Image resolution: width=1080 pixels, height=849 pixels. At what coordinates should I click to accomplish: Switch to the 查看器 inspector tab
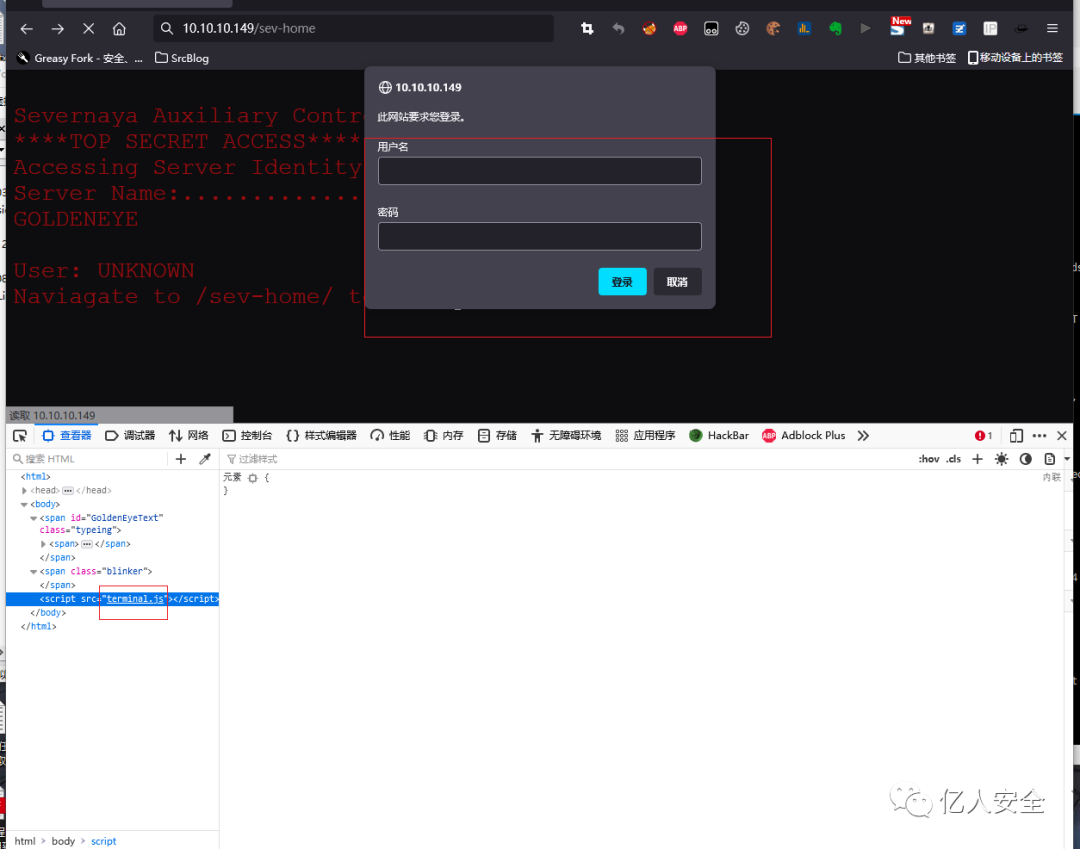tap(67, 436)
